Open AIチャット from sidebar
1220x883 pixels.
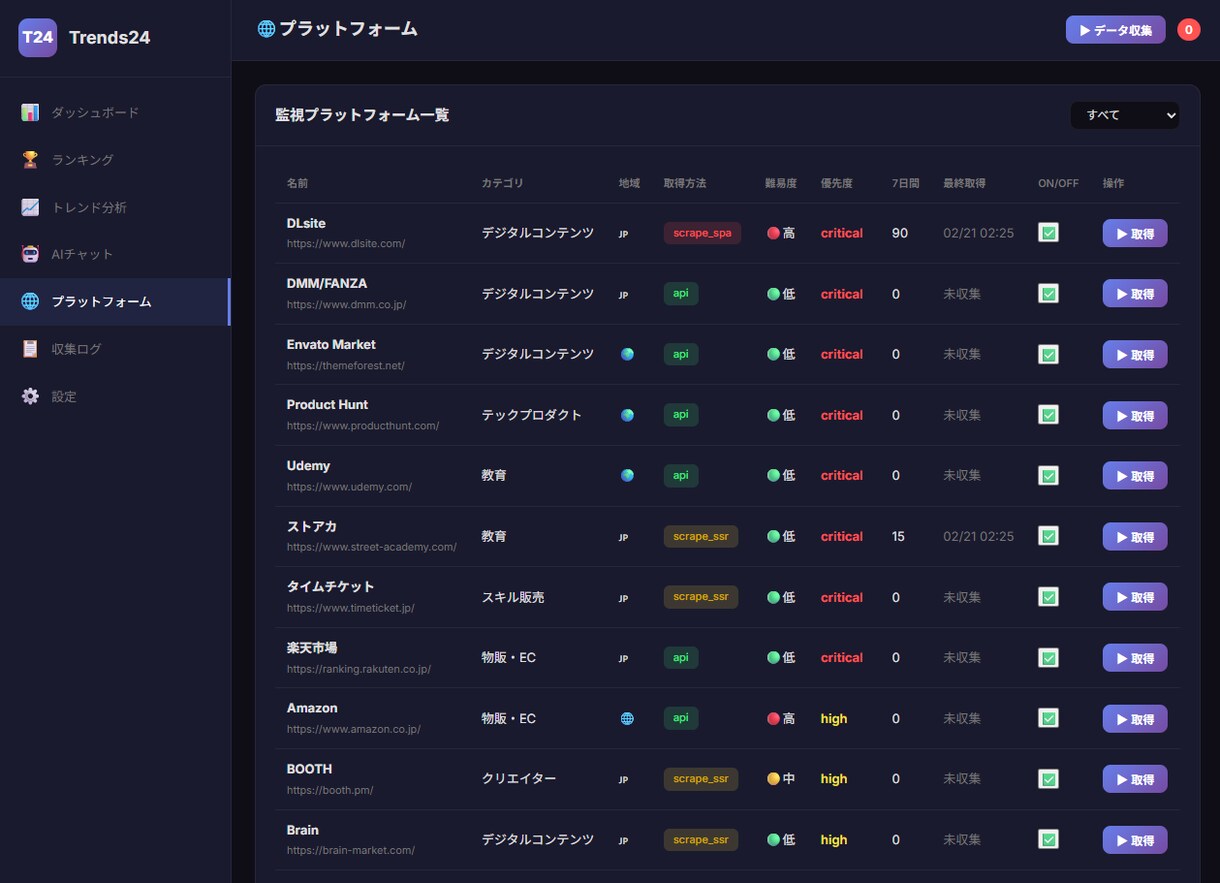115,254
